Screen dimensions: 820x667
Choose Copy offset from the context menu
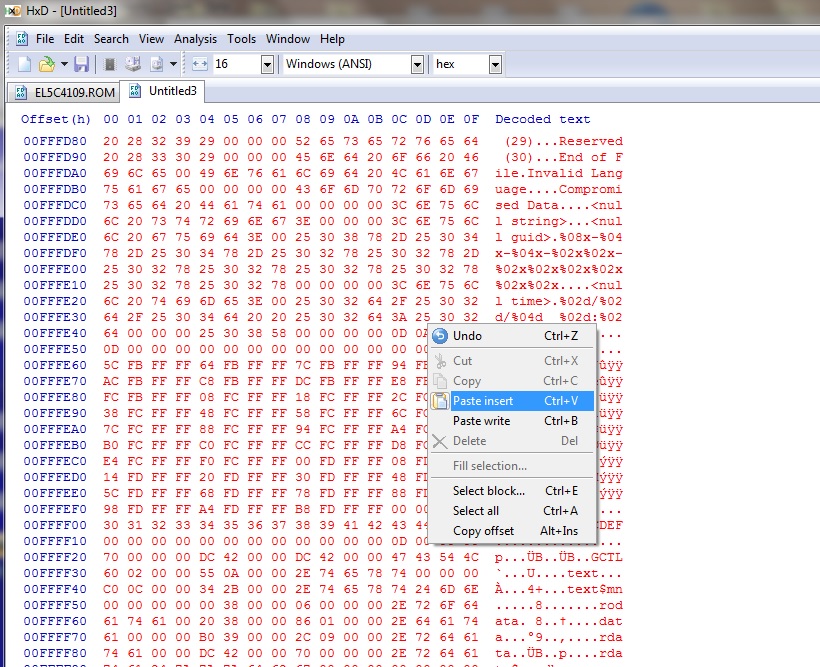tap(512, 531)
